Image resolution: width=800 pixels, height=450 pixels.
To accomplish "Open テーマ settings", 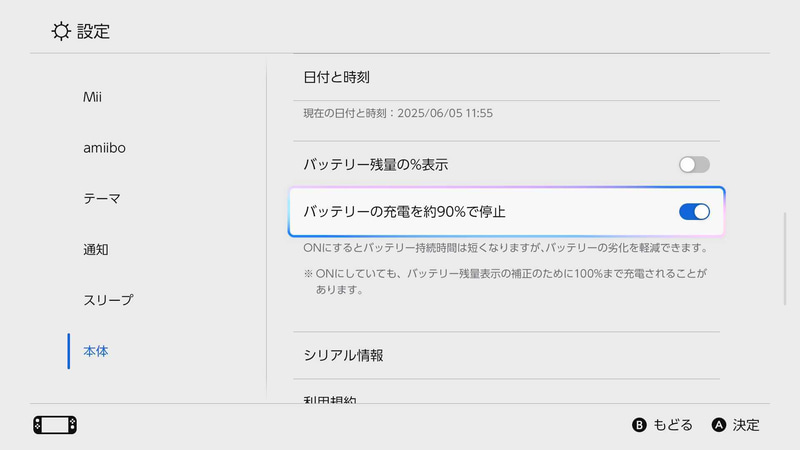I will tap(102, 199).
